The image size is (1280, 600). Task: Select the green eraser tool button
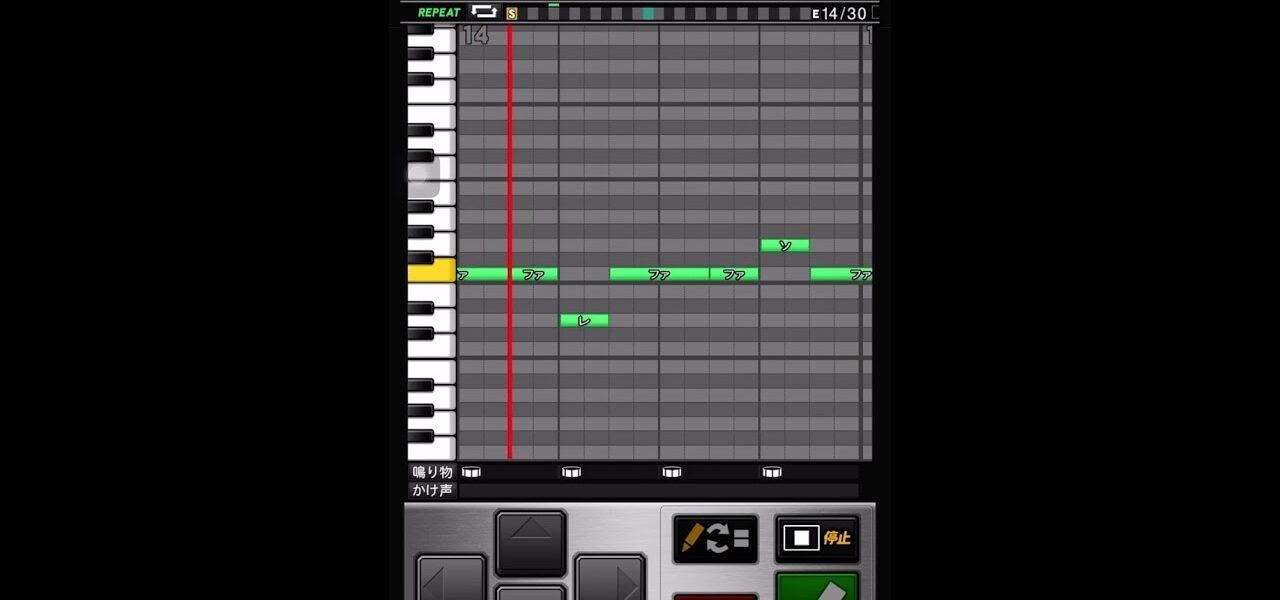coord(817,588)
